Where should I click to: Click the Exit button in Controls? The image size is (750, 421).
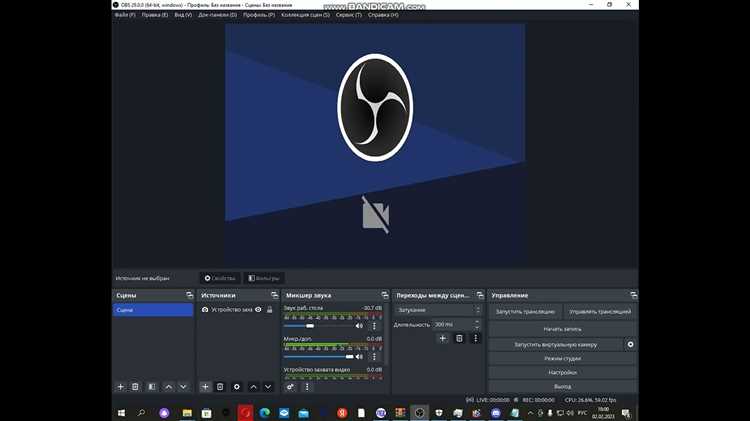(562, 387)
